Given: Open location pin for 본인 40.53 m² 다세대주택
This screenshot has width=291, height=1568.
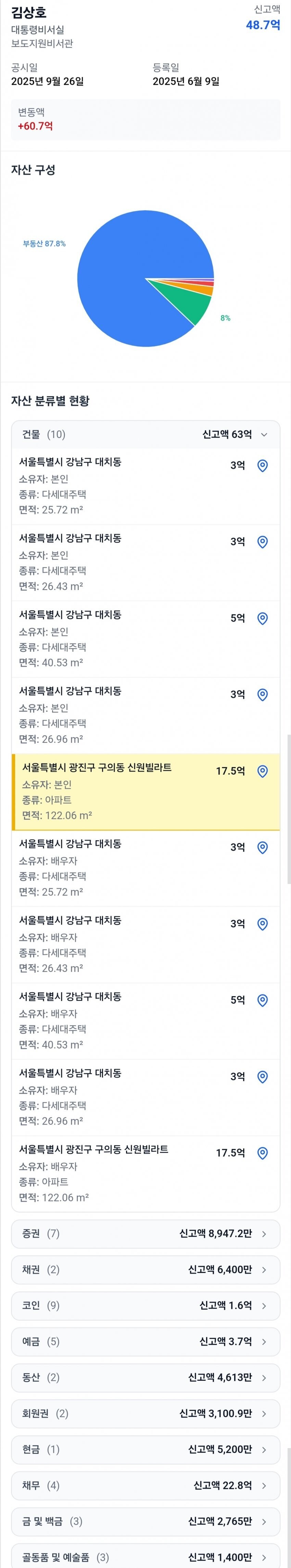Looking at the screenshot, I should click(262, 618).
